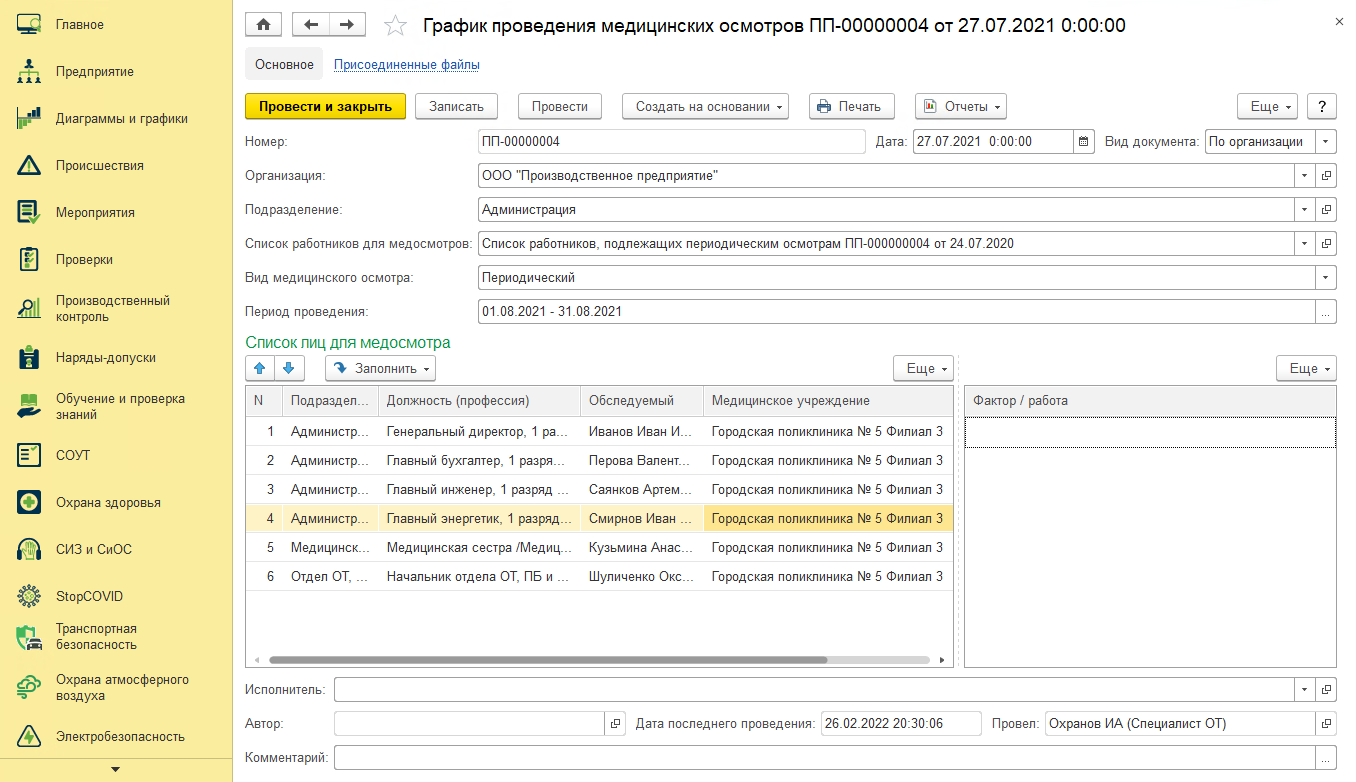
Task: Click the Комментарий text field
Action: pos(825,757)
